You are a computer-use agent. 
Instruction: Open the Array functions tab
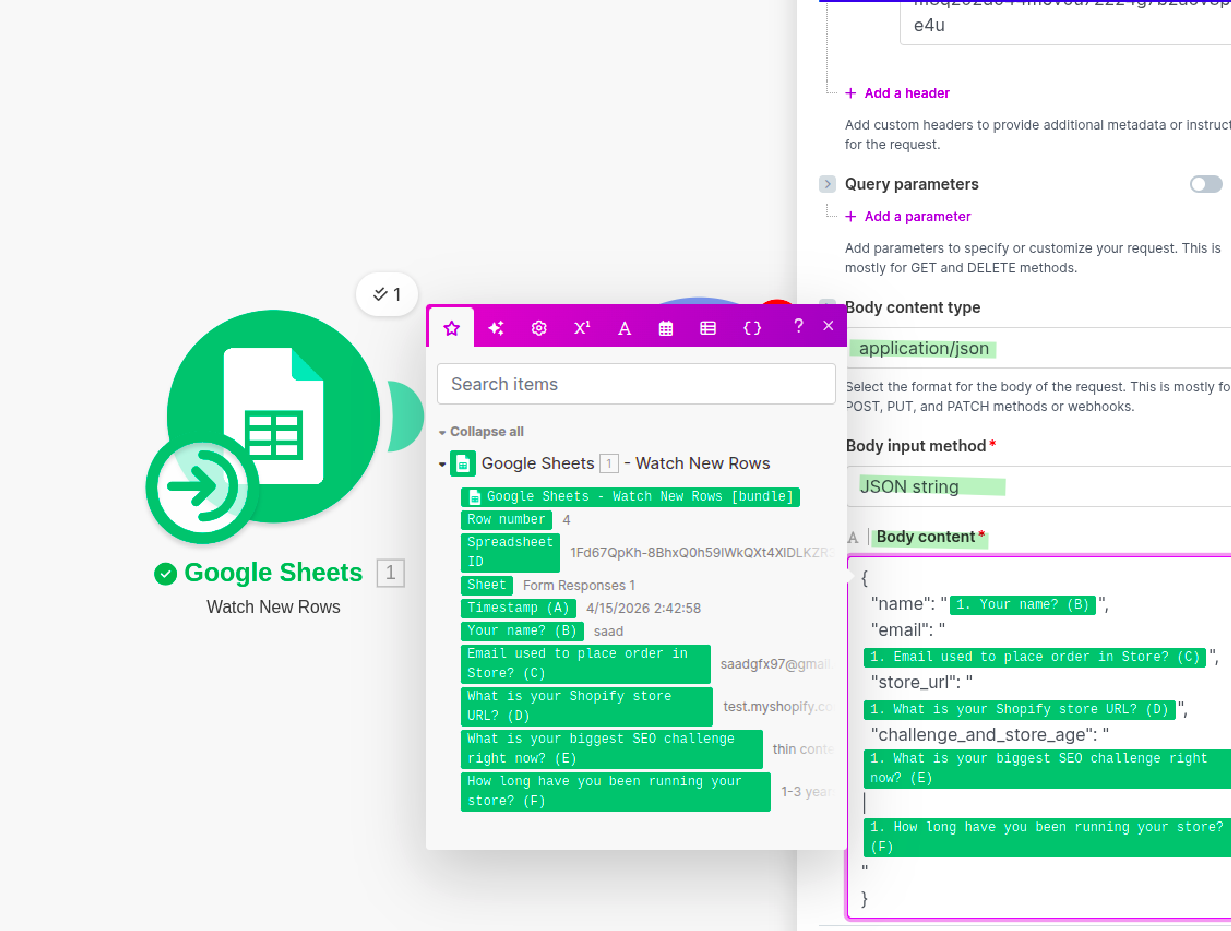click(x=708, y=328)
